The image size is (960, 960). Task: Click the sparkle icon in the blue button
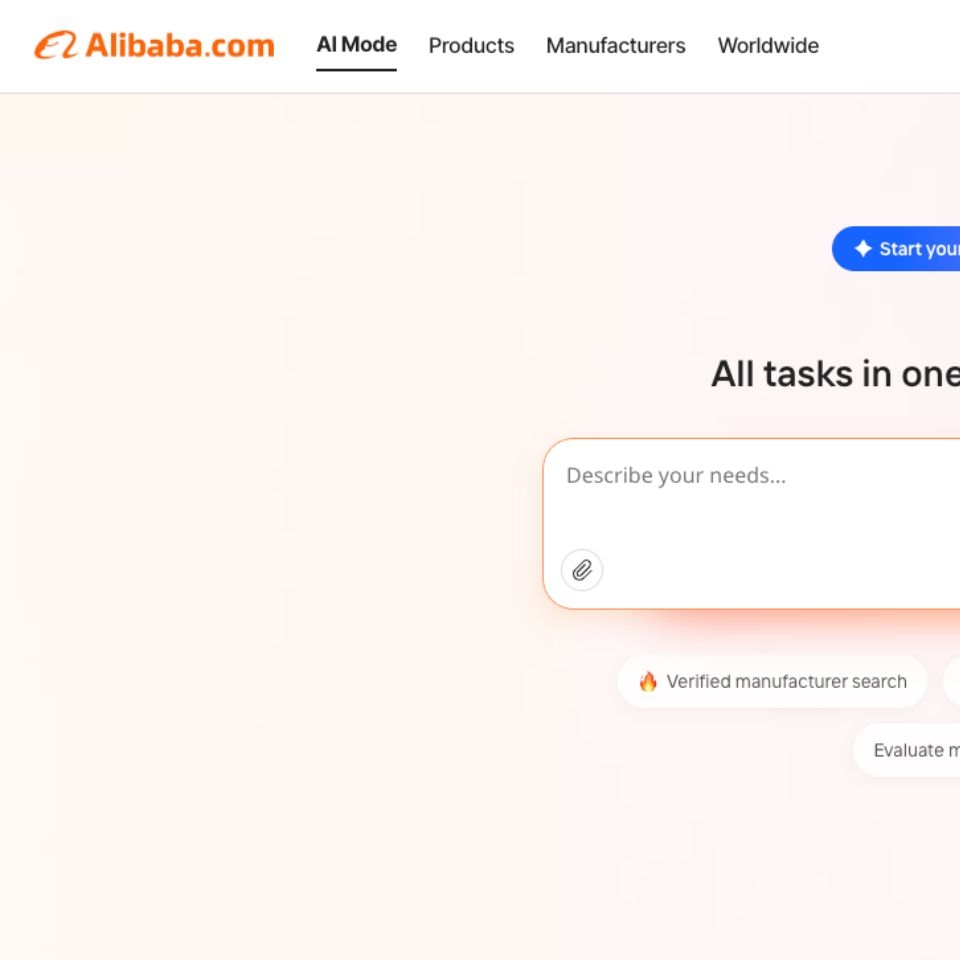coord(862,248)
